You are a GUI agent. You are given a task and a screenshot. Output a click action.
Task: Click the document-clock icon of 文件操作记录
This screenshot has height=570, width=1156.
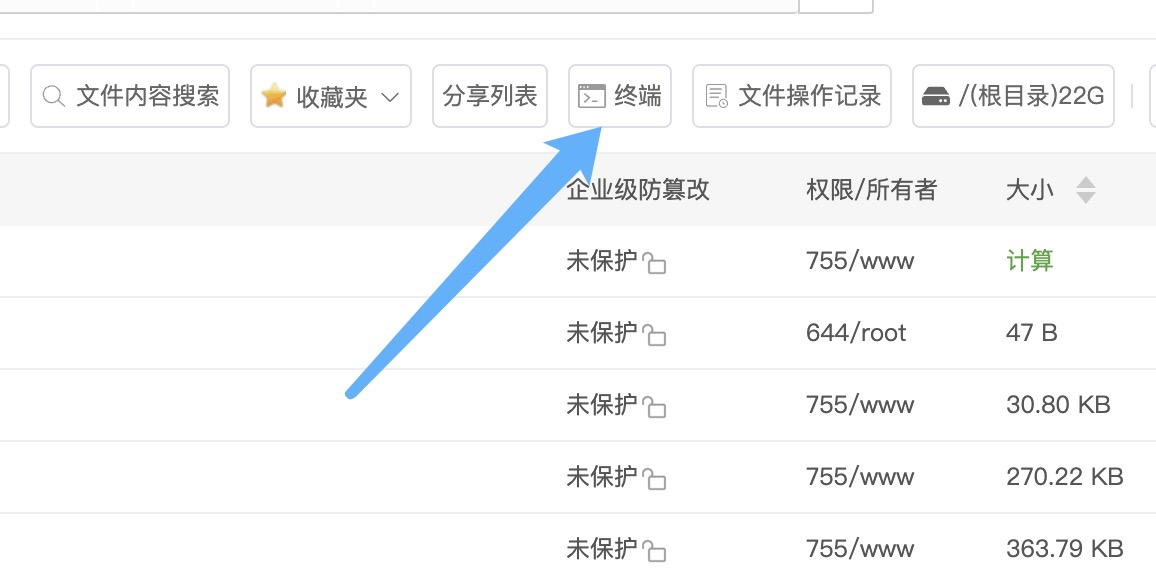[717, 97]
